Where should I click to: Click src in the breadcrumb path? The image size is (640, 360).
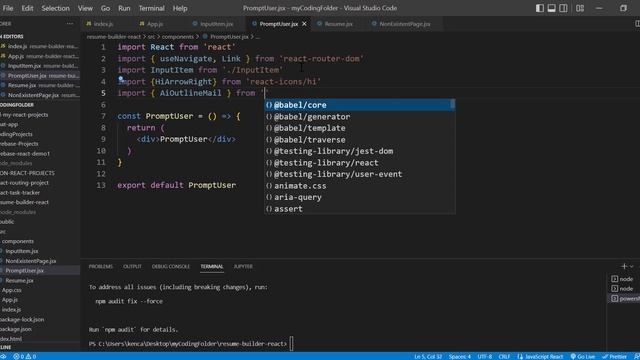(151, 37)
